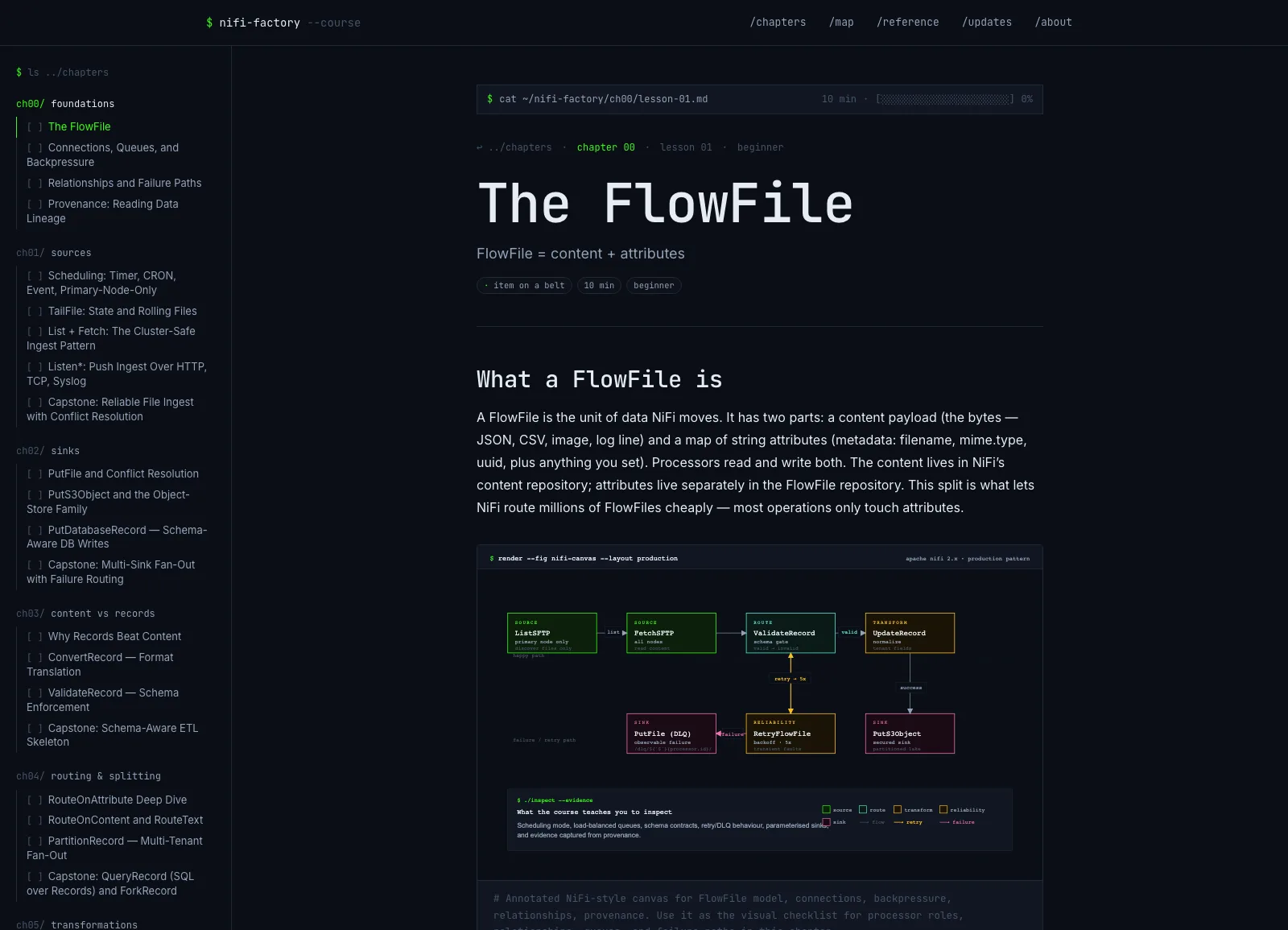The width and height of the screenshot is (1288, 930).
Task: Expand the ch00/ foundations section
Action: pyautogui.click(x=65, y=104)
